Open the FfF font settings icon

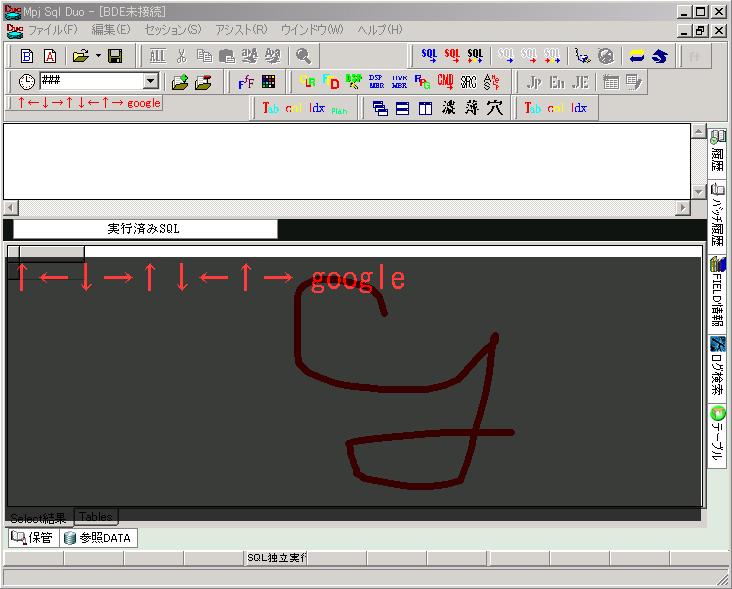tap(246, 83)
